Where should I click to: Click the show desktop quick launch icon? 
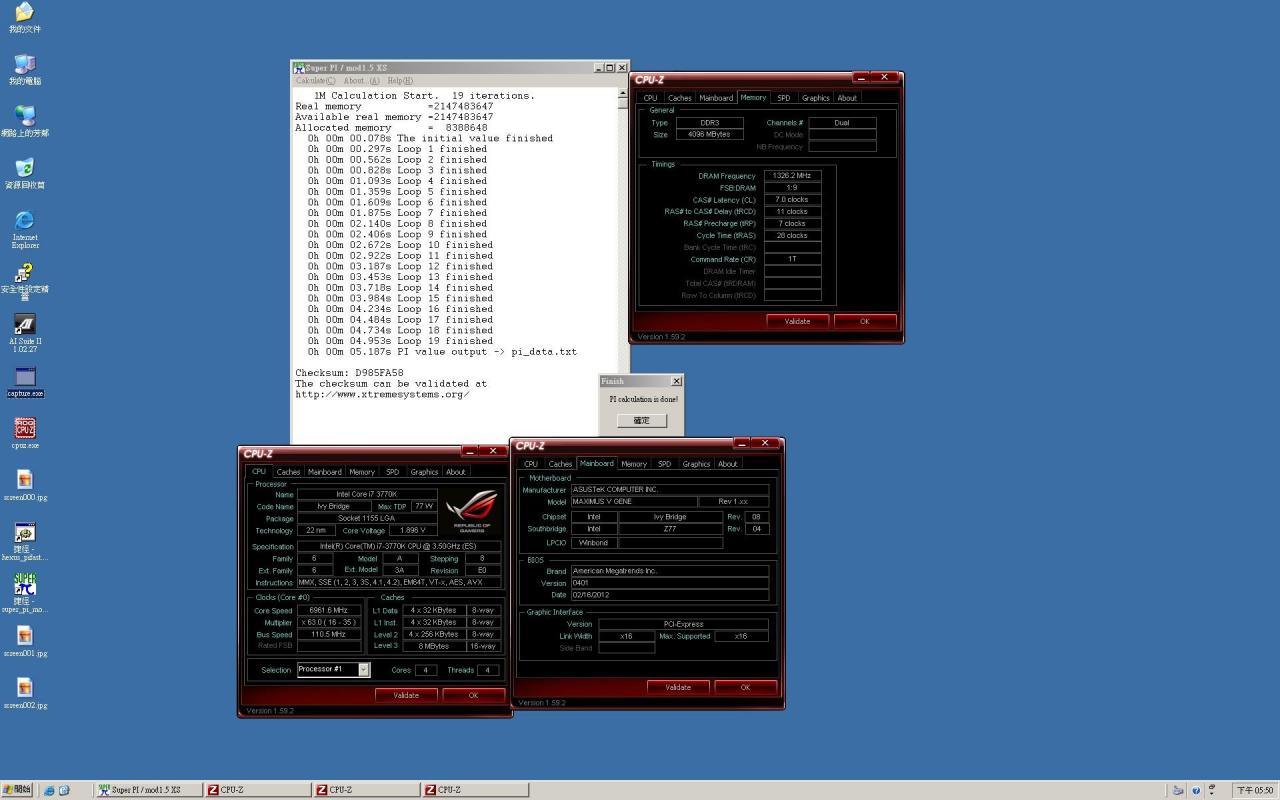coord(65,790)
